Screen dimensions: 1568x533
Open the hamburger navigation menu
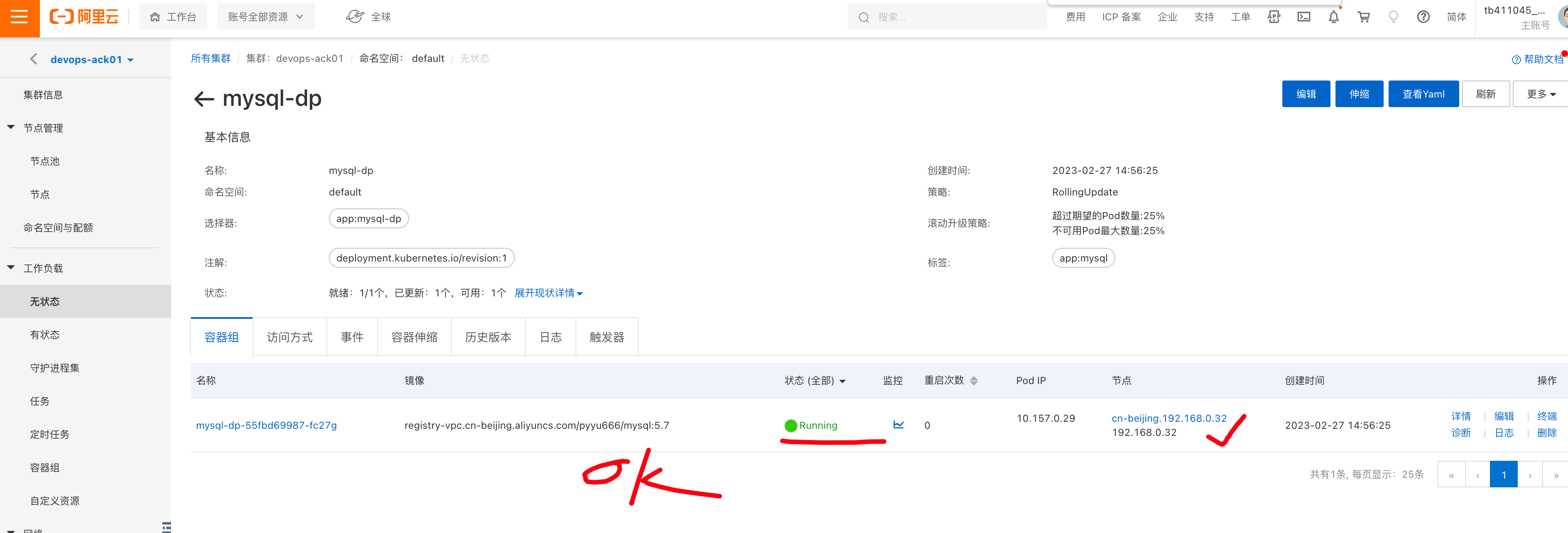[x=19, y=17]
